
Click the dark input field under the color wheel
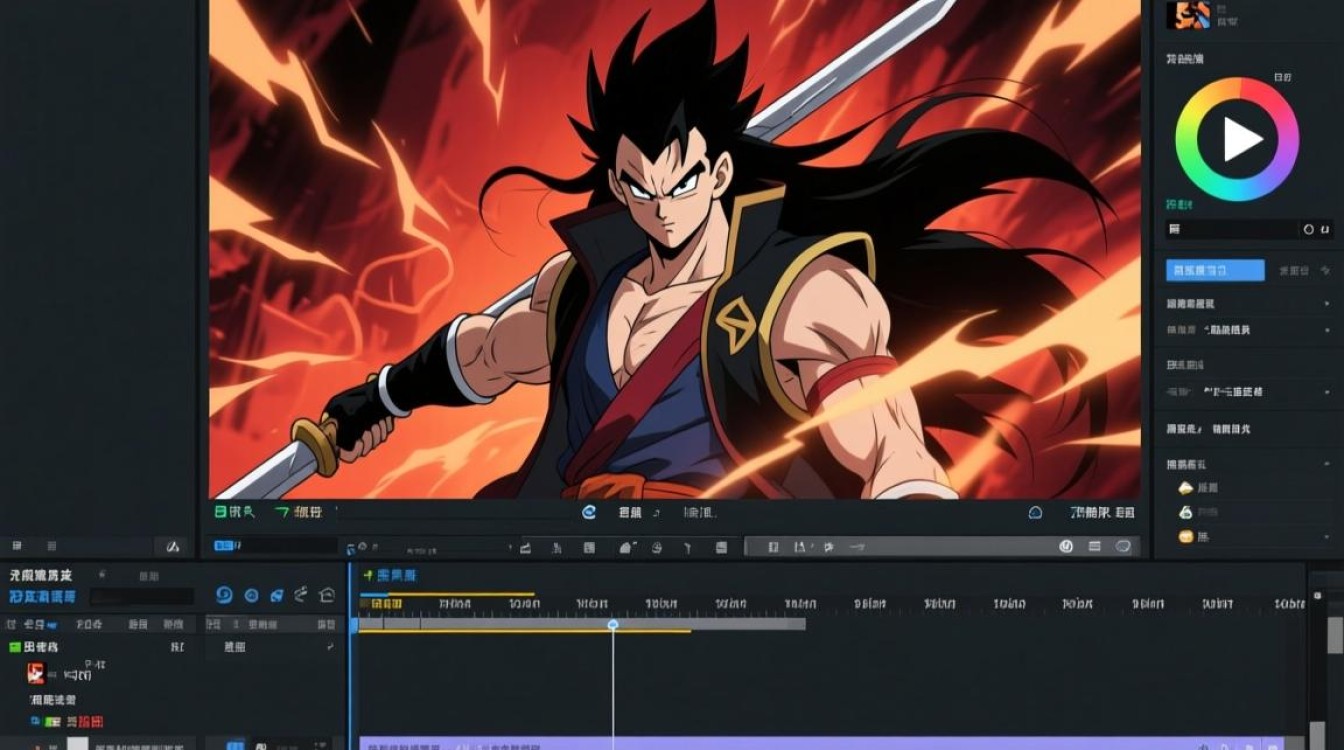pos(1247,229)
